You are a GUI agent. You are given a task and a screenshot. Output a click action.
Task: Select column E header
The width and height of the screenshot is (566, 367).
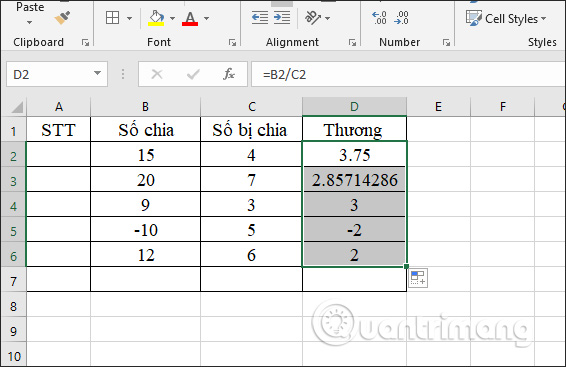(x=438, y=107)
